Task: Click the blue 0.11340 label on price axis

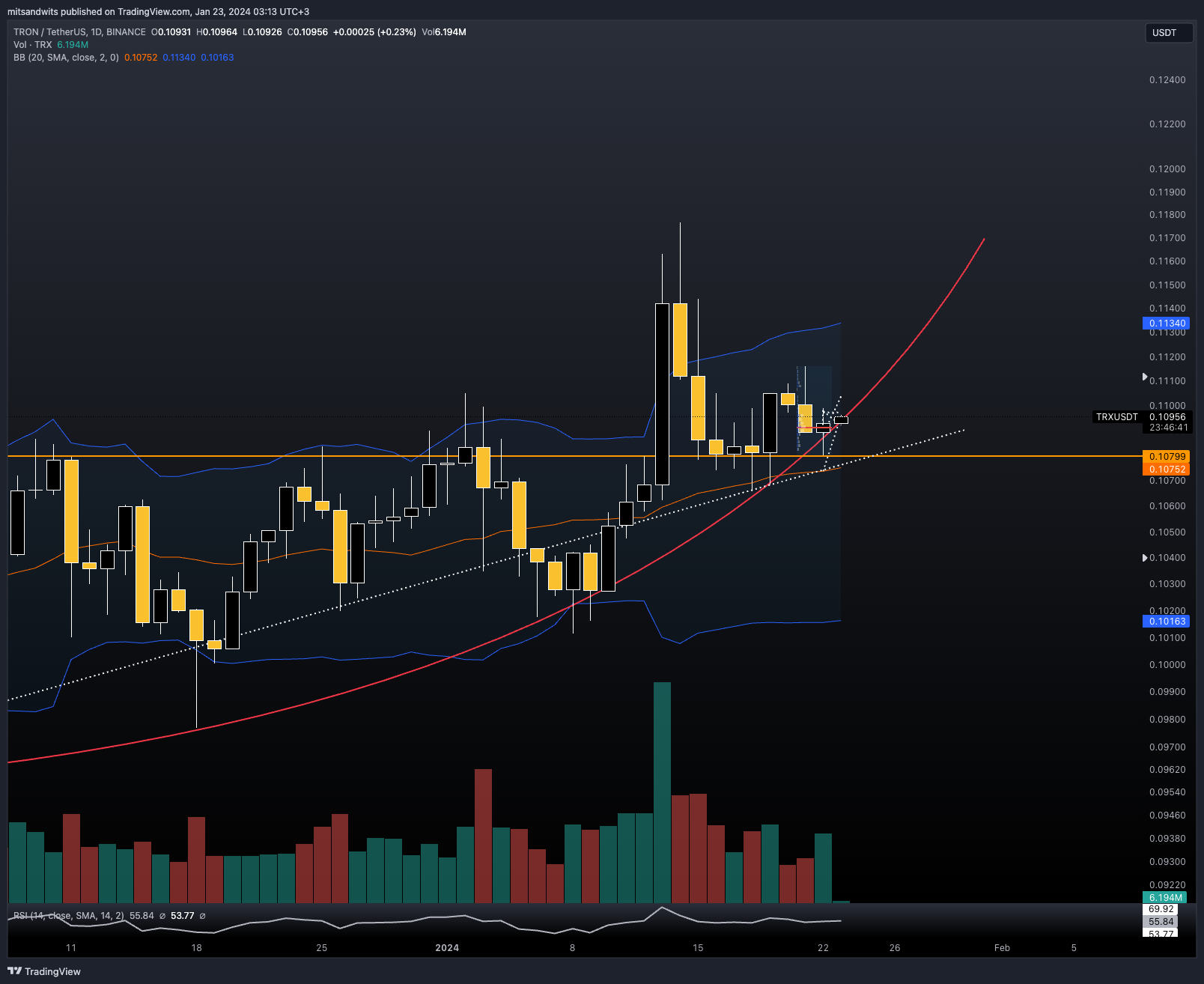Action: pos(1166,324)
